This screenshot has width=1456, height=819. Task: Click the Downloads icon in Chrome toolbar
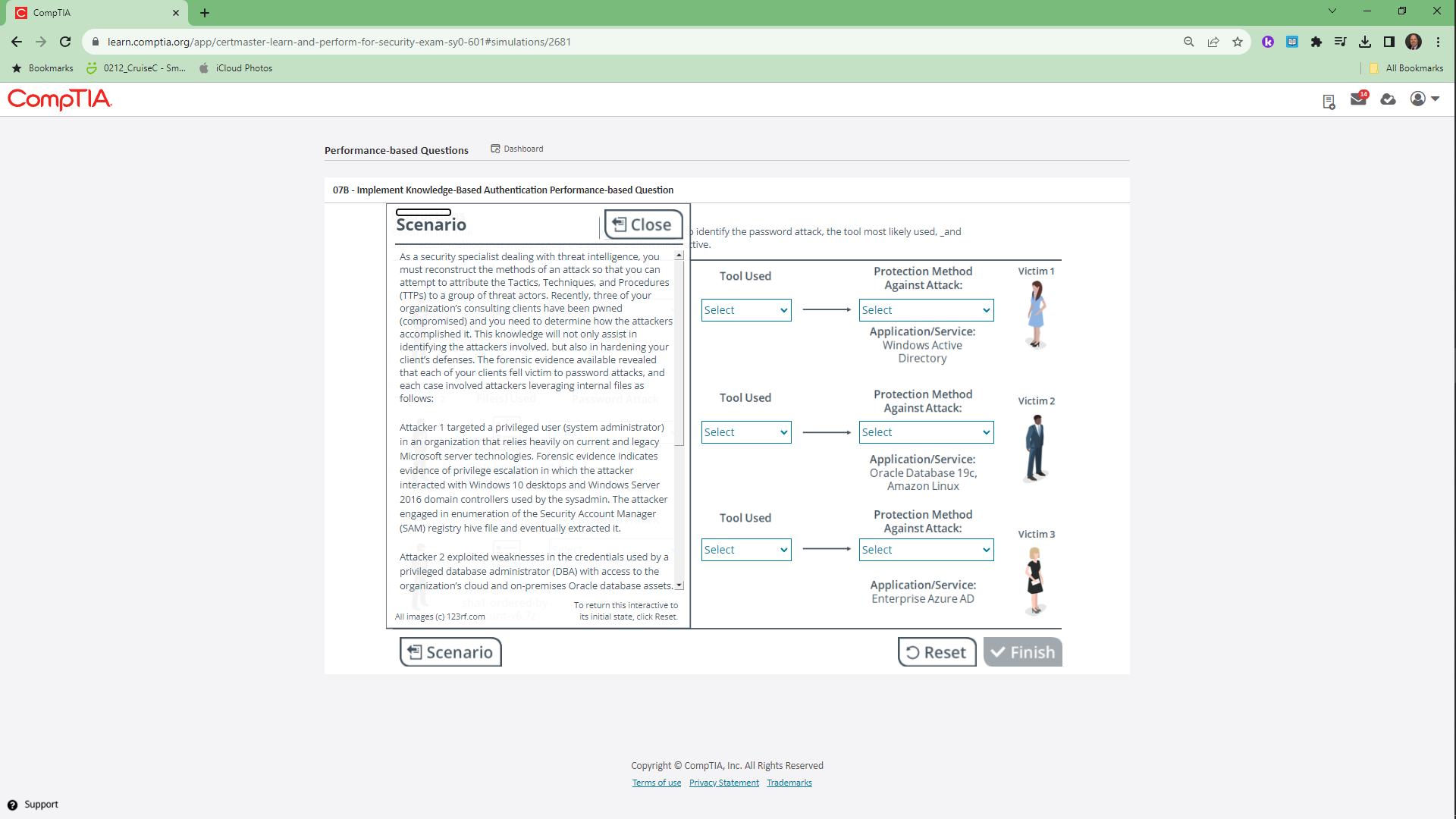(1365, 42)
